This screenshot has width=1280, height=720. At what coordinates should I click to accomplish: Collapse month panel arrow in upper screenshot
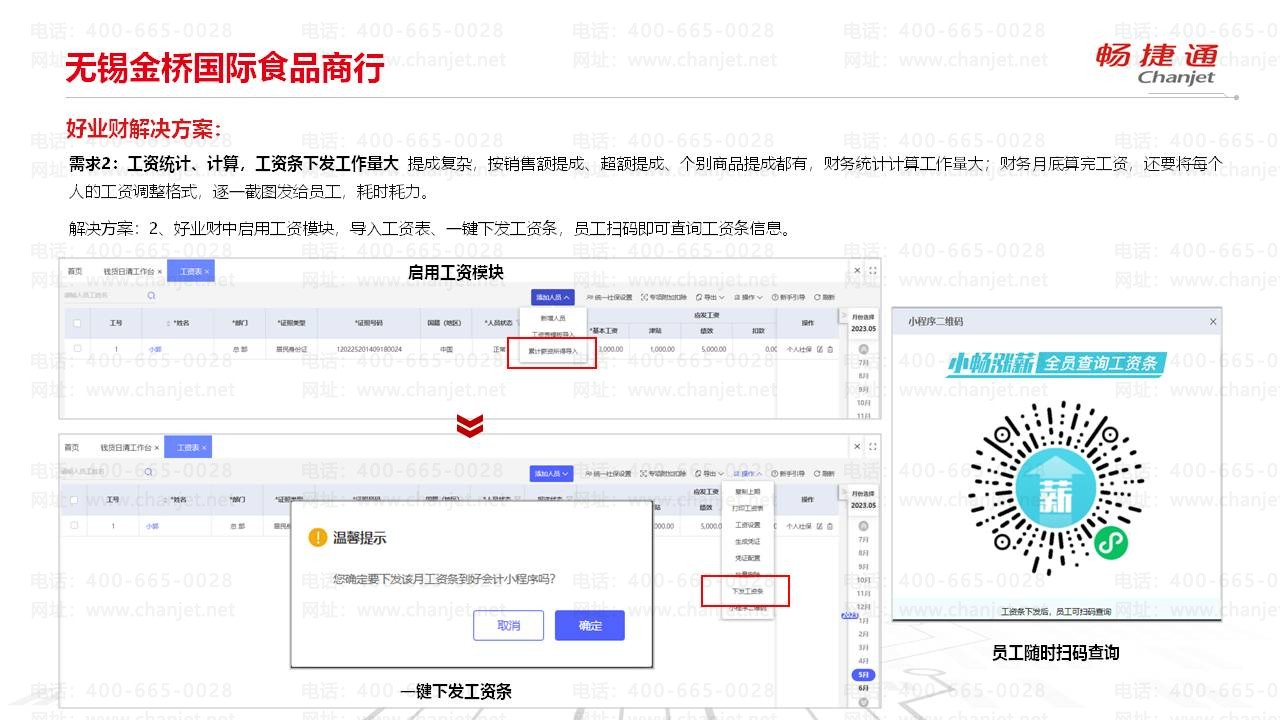843,315
